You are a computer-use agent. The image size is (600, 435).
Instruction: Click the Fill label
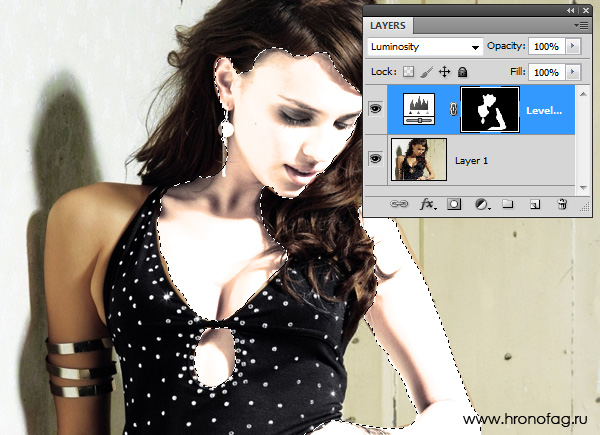[x=517, y=72]
